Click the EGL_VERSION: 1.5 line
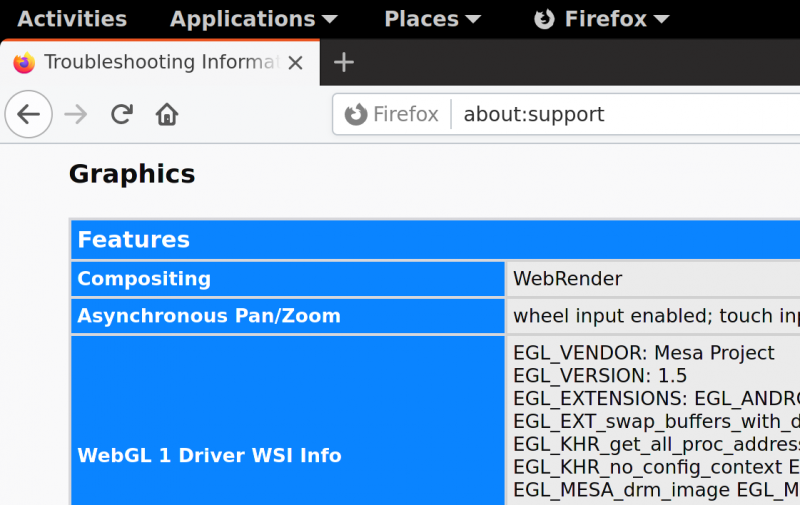The height and width of the screenshot is (505, 800). pos(600,376)
